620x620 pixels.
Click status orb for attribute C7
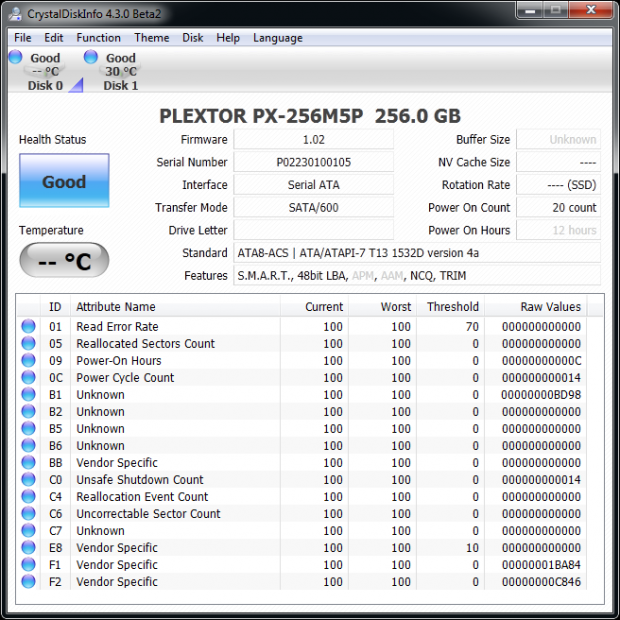point(28,530)
